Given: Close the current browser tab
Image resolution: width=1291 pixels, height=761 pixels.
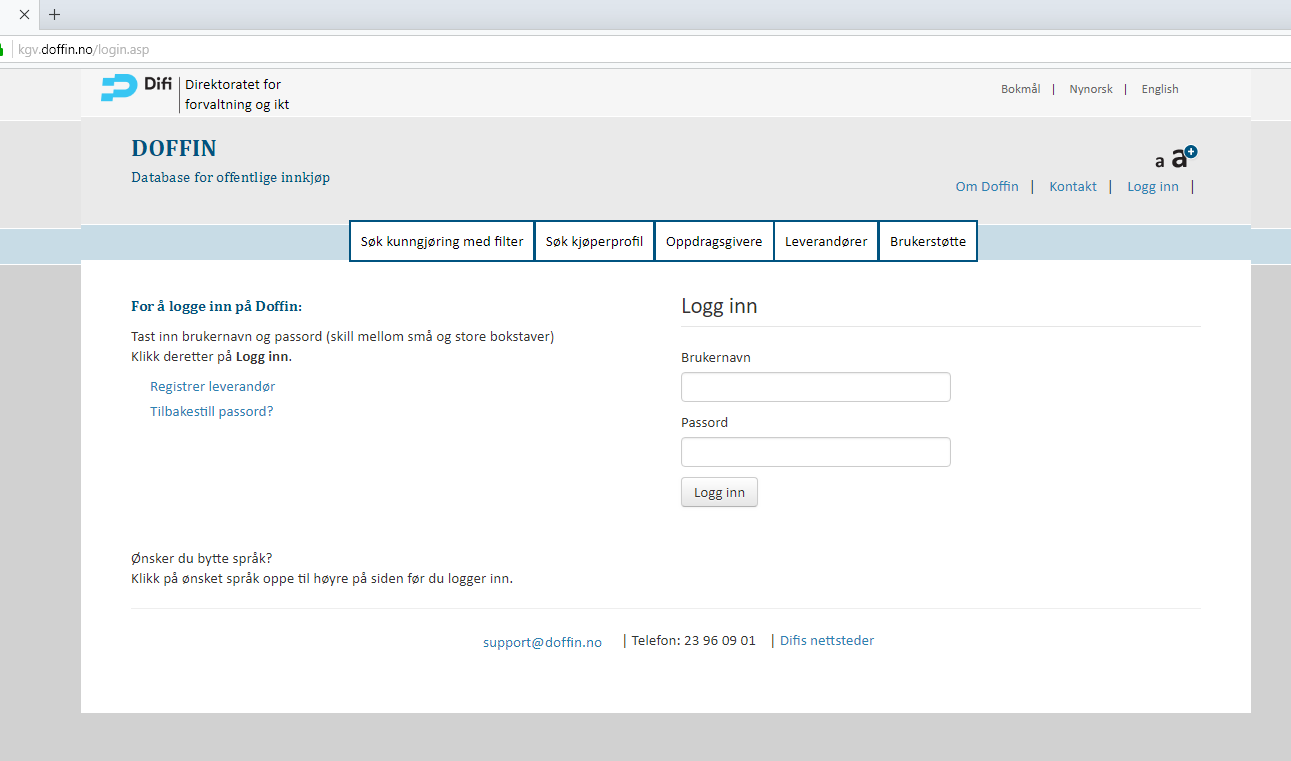Looking at the screenshot, I should click(25, 15).
